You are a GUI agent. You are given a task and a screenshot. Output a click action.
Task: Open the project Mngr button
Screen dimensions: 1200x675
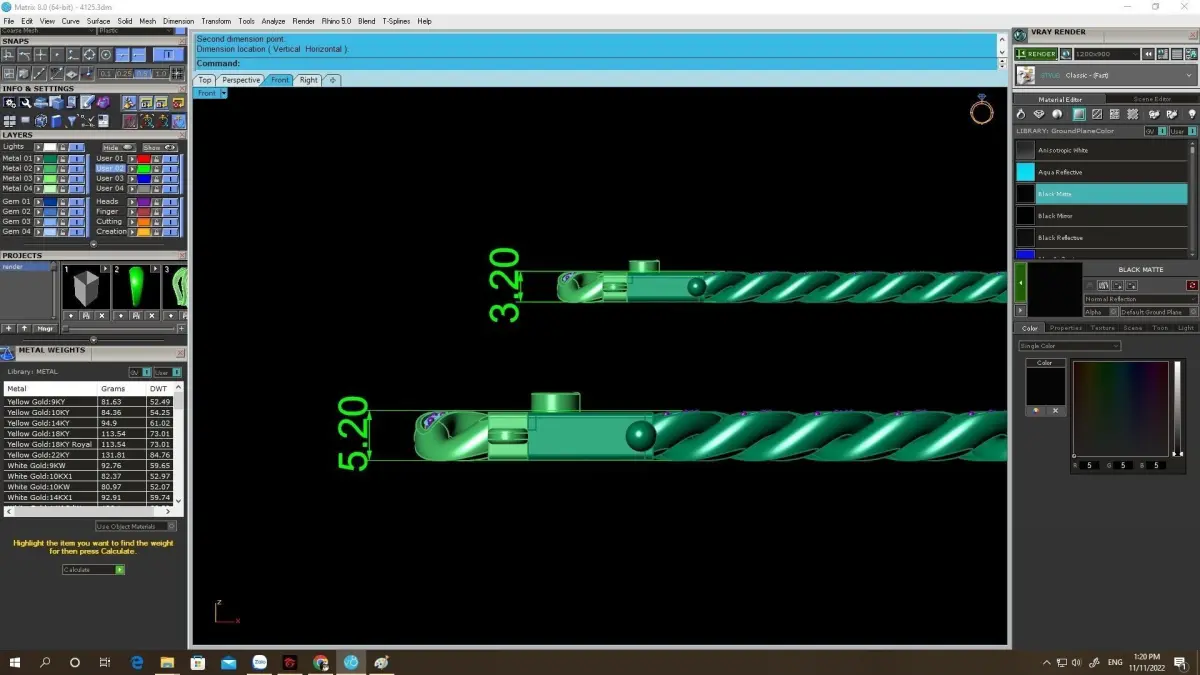point(45,328)
